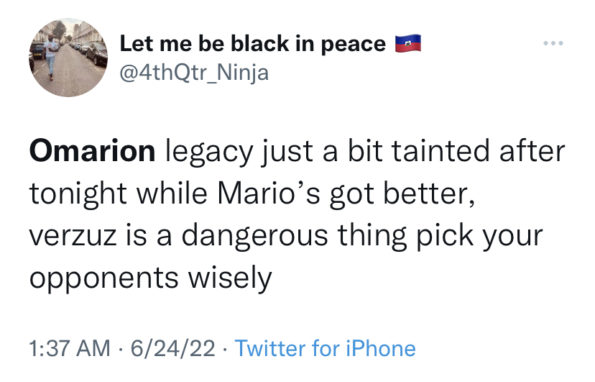Click the word iPhone in the source label
595x382 pixels.
click(x=381, y=348)
